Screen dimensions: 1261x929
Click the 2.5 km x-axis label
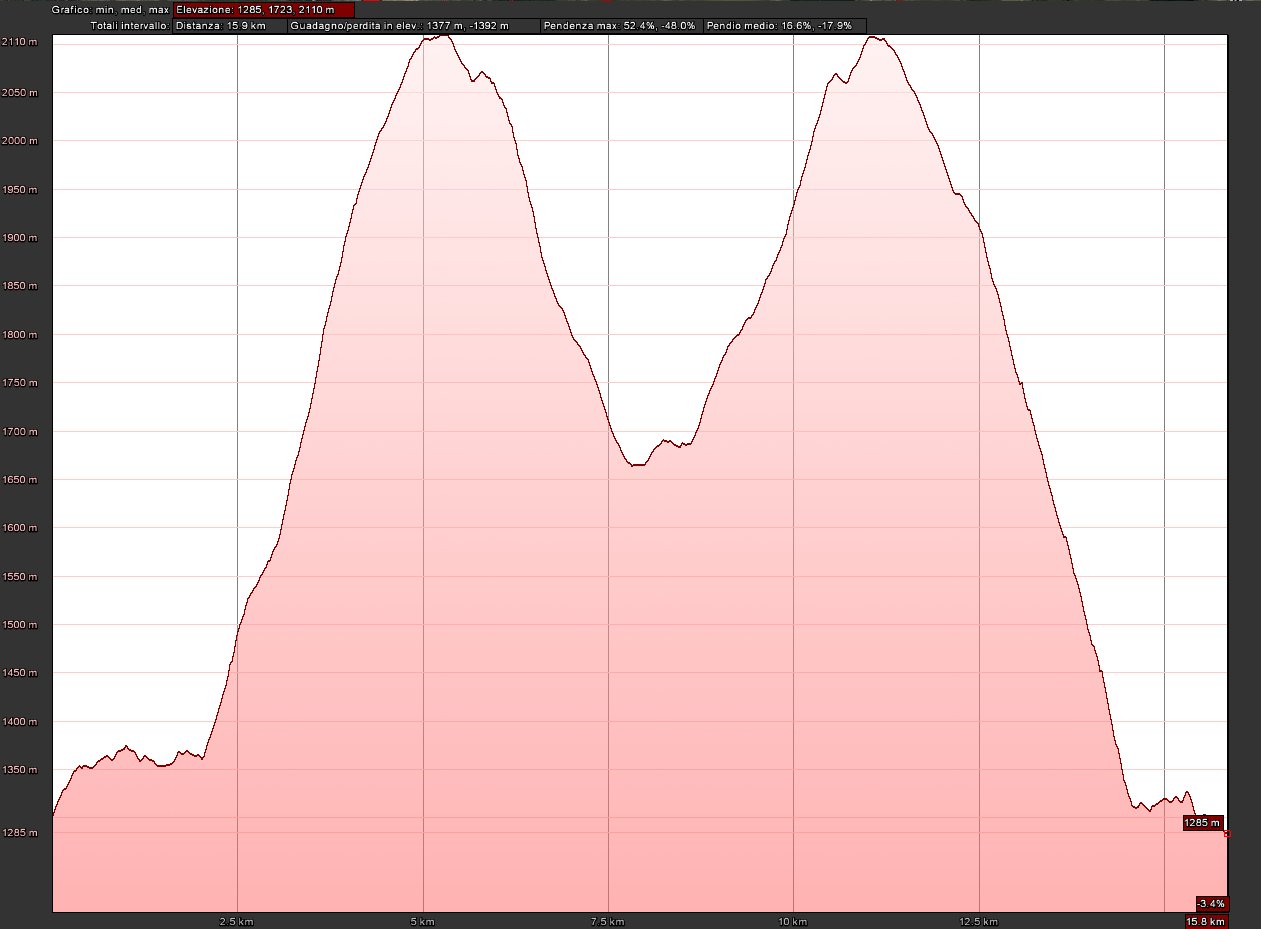pyautogui.click(x=237, y=921)
